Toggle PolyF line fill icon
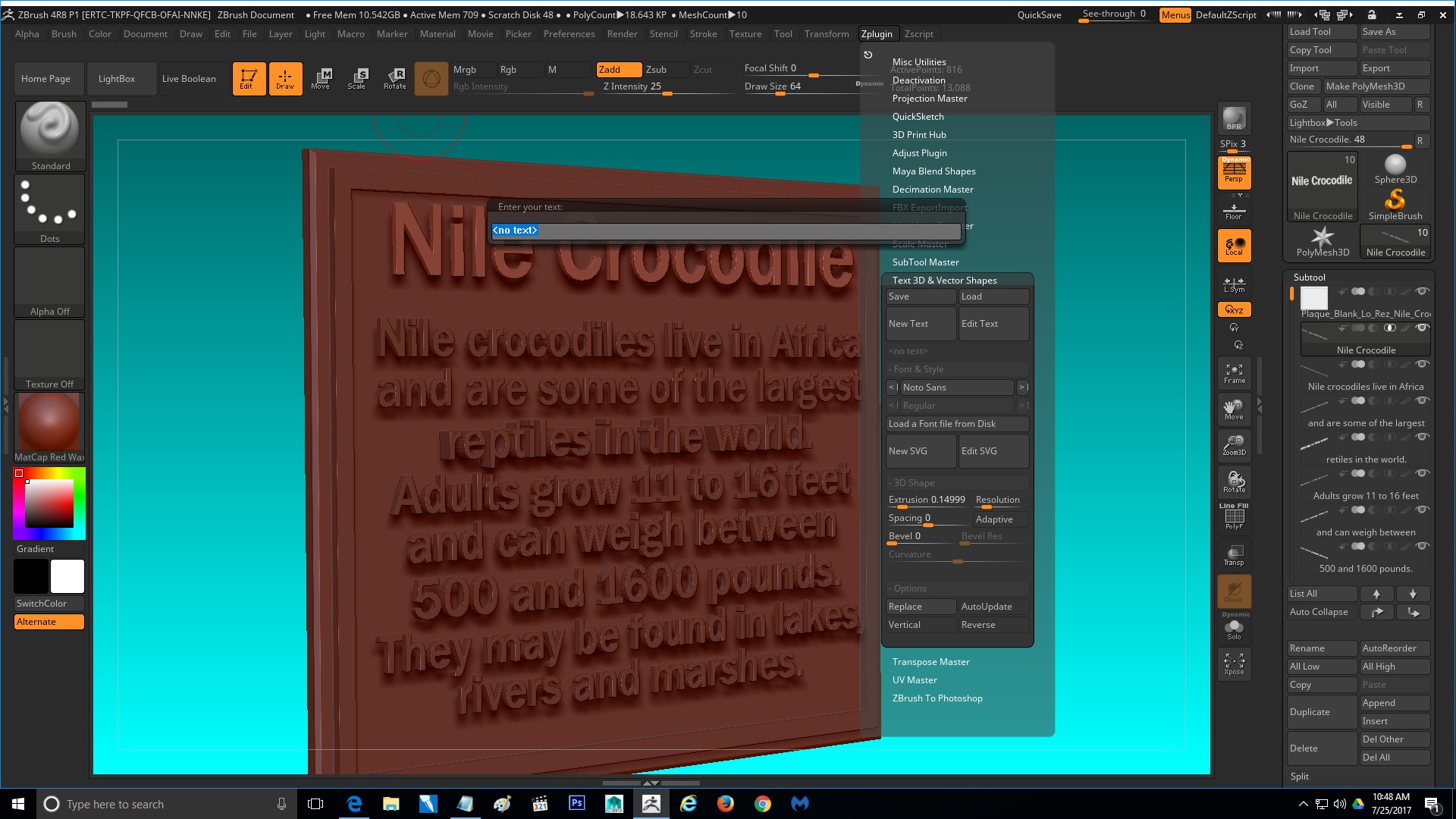1456x819 pixels. pyautogui.click(x=1234, y=519)
